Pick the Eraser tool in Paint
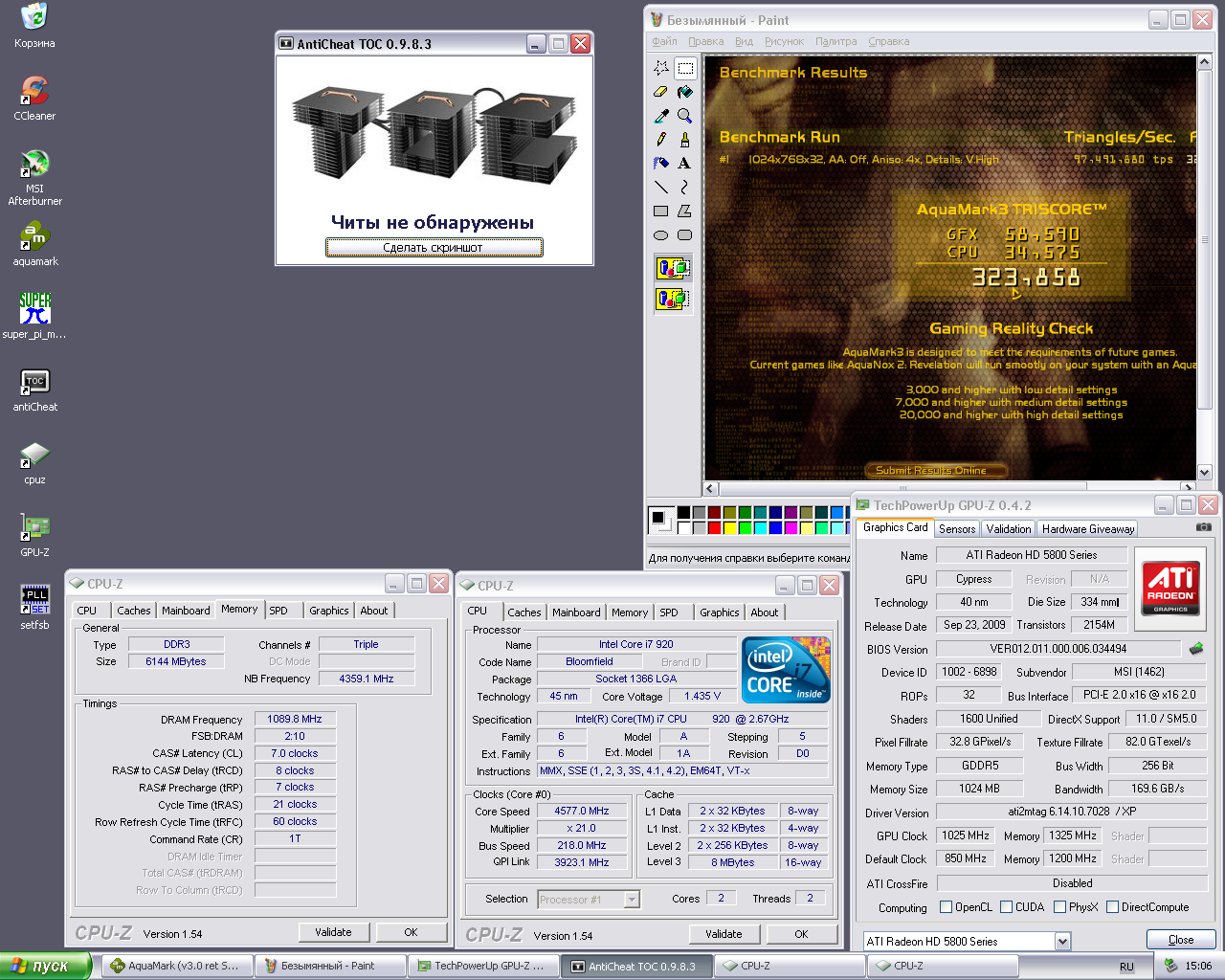Image resolution: width=1225 pixels, height=980 pixels. [661, 92]
